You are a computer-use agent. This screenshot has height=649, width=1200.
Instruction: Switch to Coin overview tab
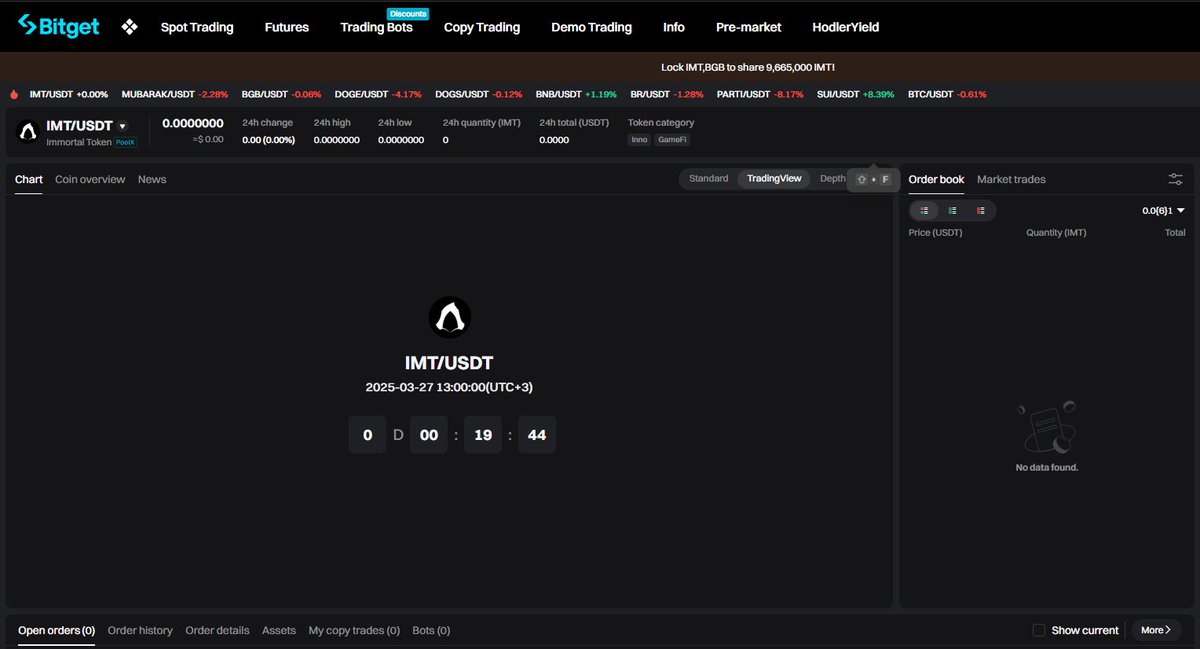click(90, 179)
